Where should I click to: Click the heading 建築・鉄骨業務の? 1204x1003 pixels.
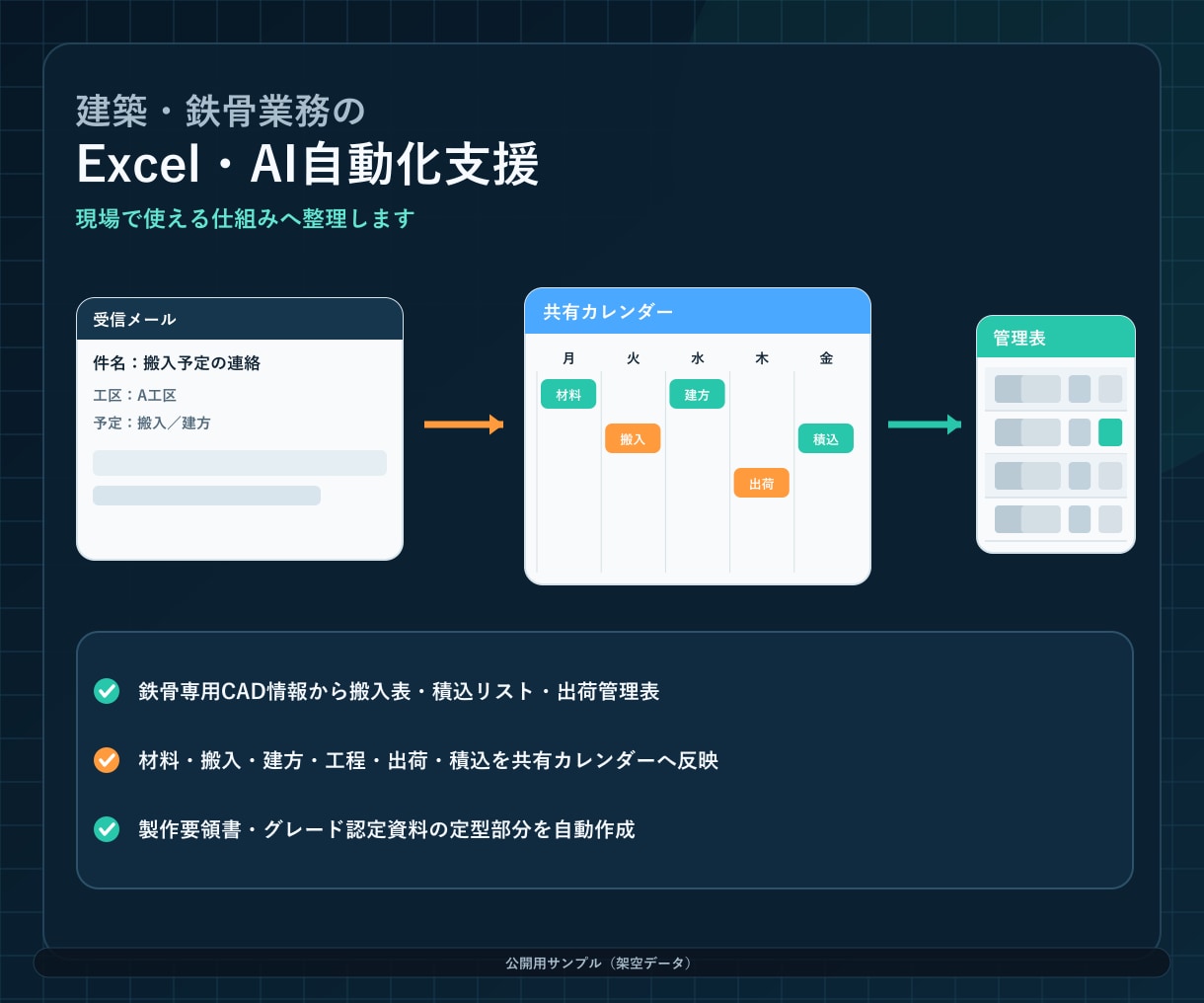[221, 111]
